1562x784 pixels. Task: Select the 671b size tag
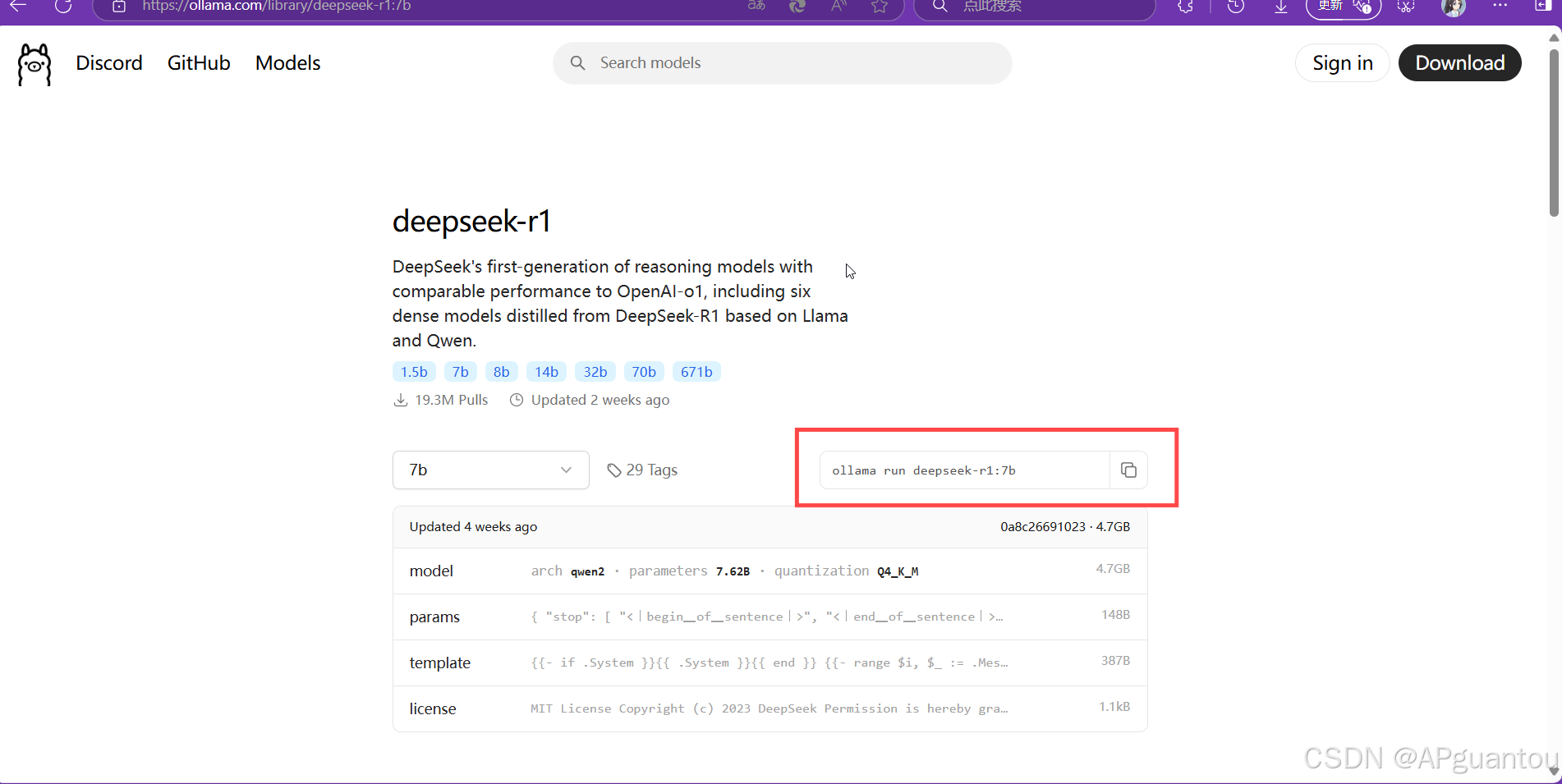pyautogui.click(x=696, y=372)
